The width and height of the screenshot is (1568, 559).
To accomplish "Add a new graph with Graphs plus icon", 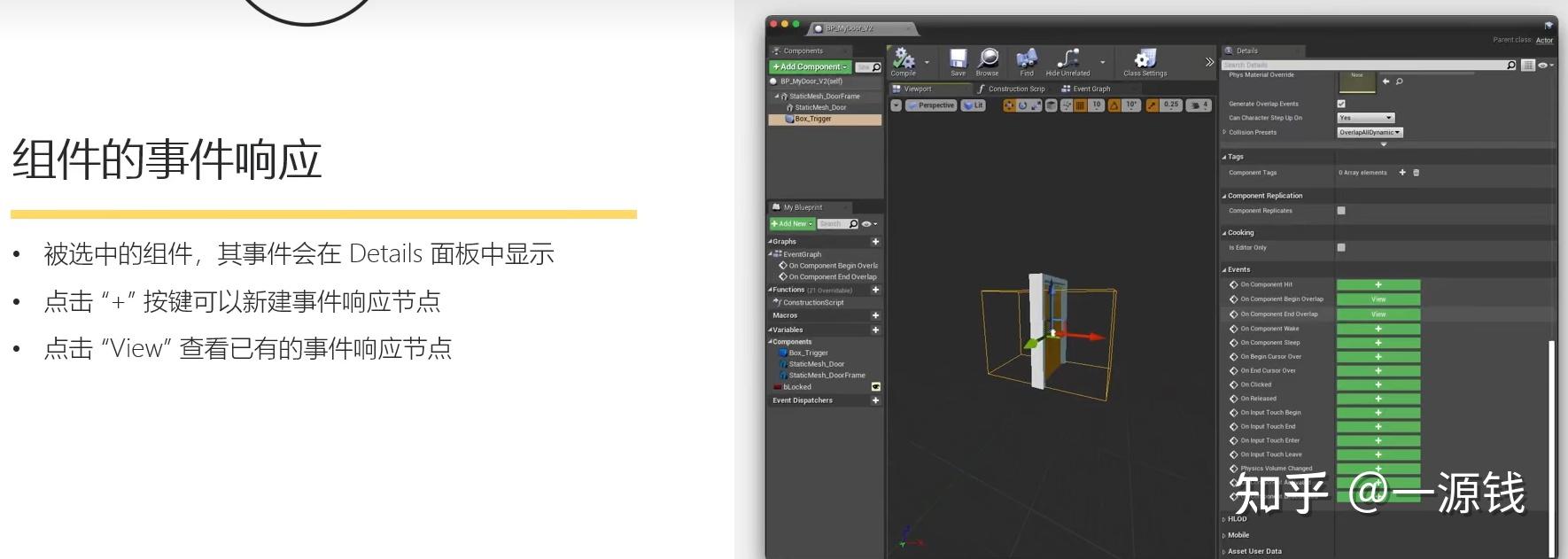I will pyautogui.click(x=875, y=242).
